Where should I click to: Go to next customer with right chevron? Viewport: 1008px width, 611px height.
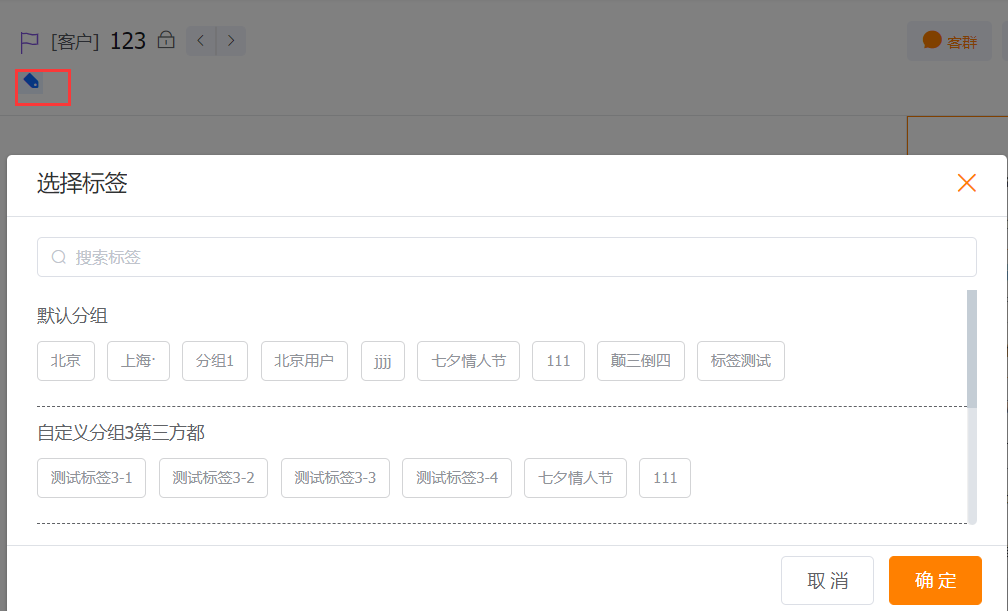pos(231,41)
